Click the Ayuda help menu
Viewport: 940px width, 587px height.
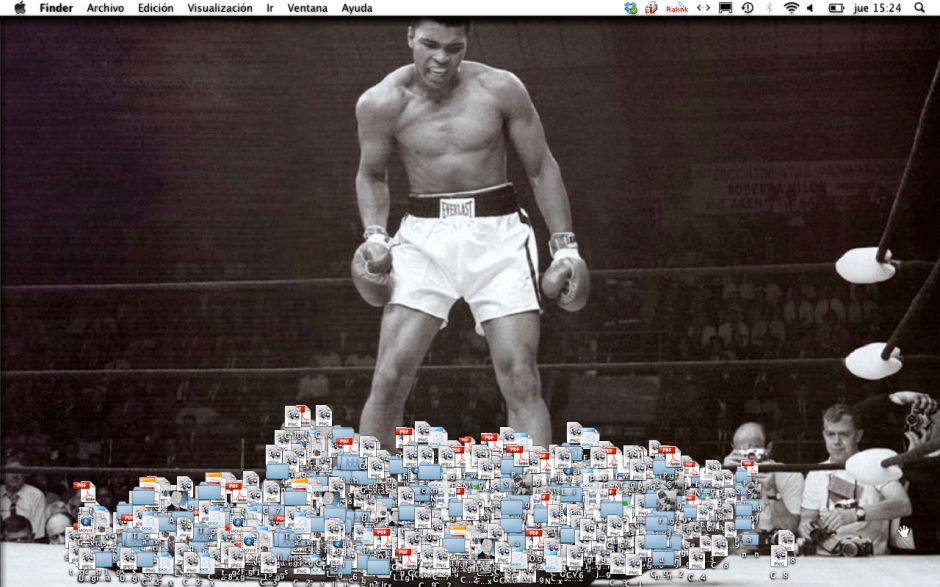[357, 8]
